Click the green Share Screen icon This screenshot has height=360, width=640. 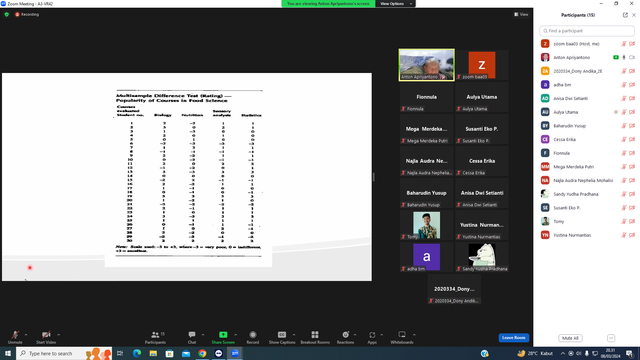[x=223, y=335]
